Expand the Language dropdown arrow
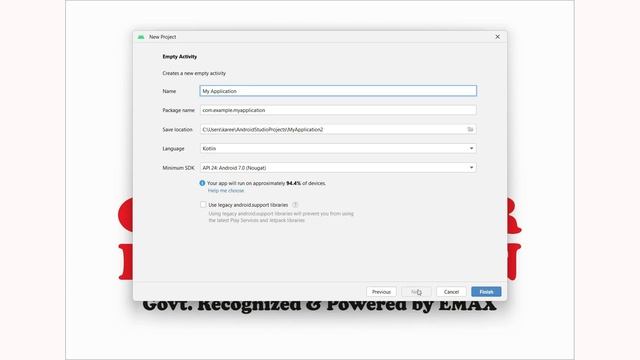 tap(471, 149)
